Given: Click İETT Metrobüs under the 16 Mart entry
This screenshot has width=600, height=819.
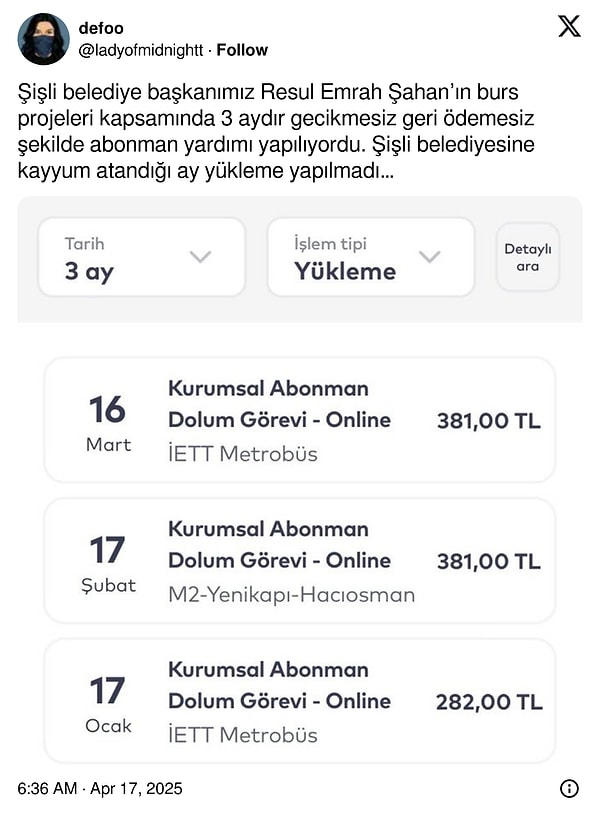Looking at the screenshot, I should [243, 454].
